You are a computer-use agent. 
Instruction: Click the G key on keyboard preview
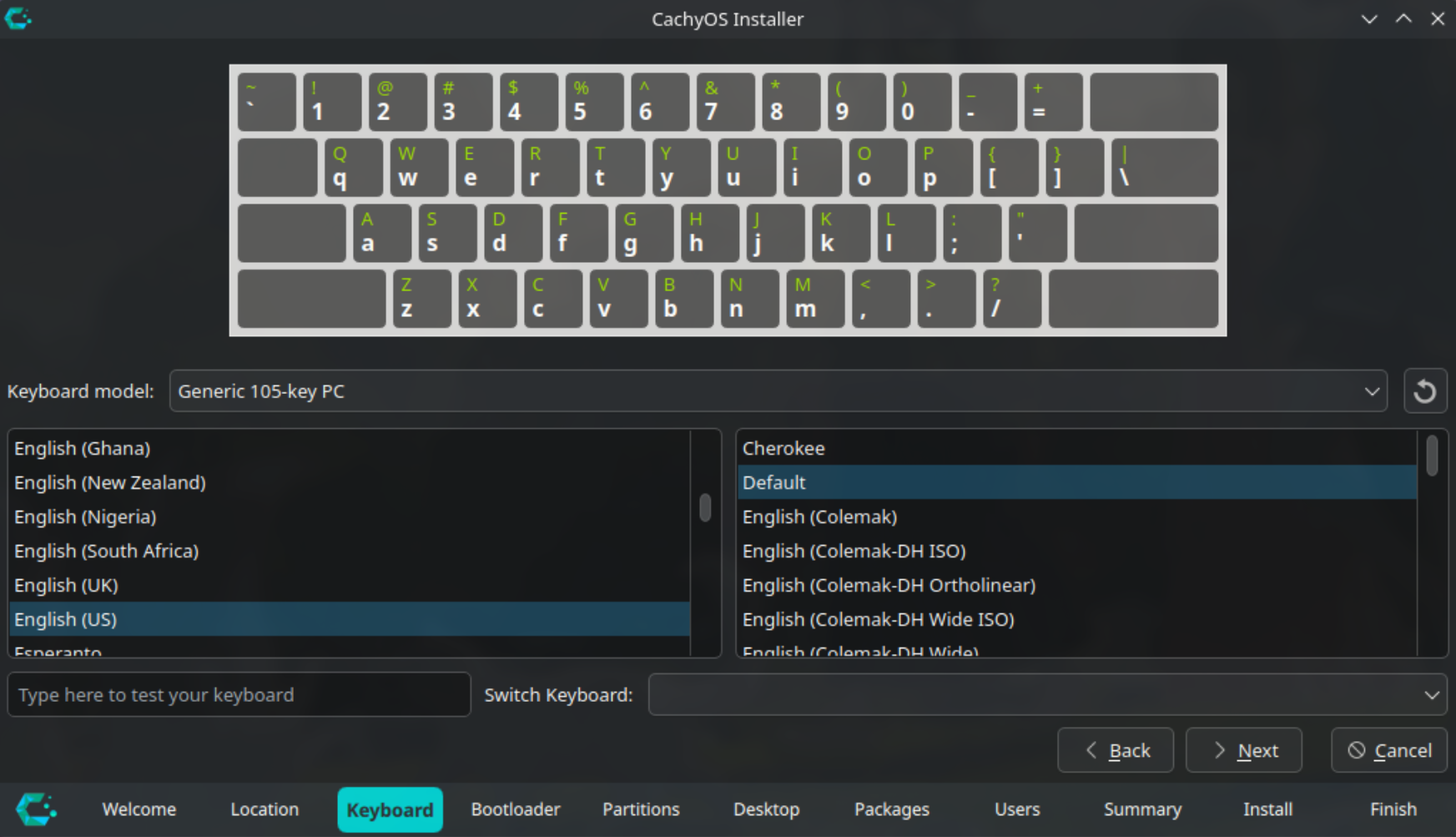click(x=645, y=234)
